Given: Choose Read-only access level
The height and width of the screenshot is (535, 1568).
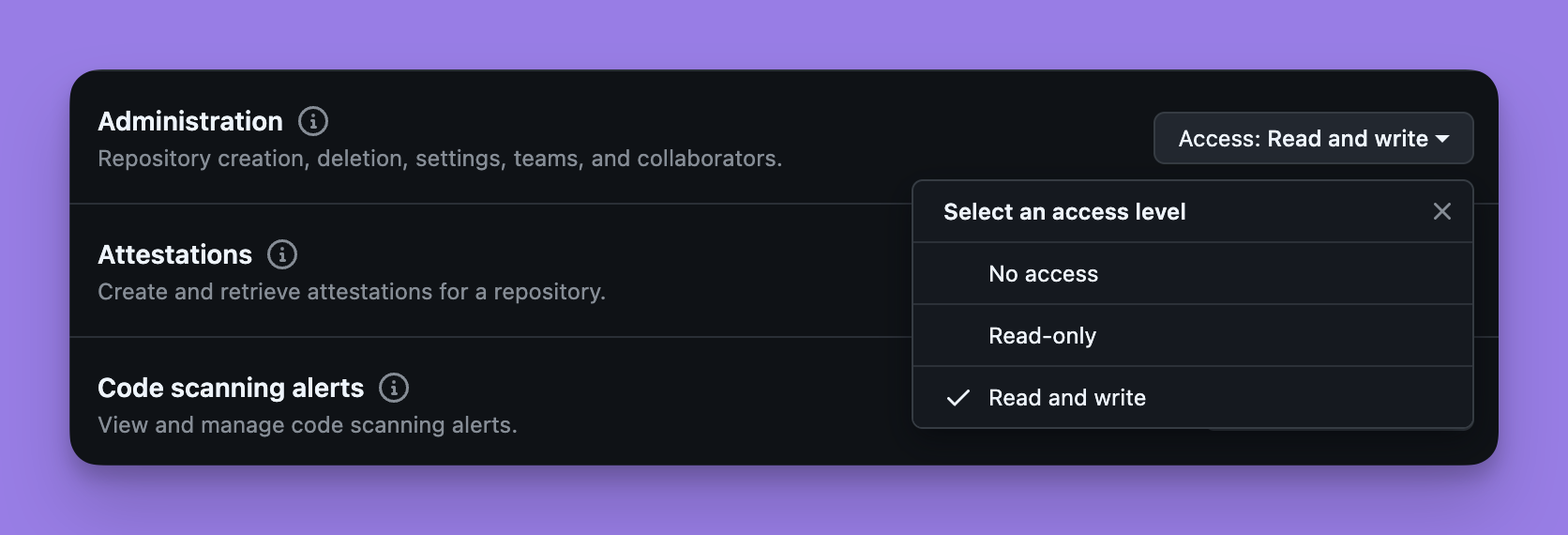Looking at the screenshot, I should tap(1193, 336).
